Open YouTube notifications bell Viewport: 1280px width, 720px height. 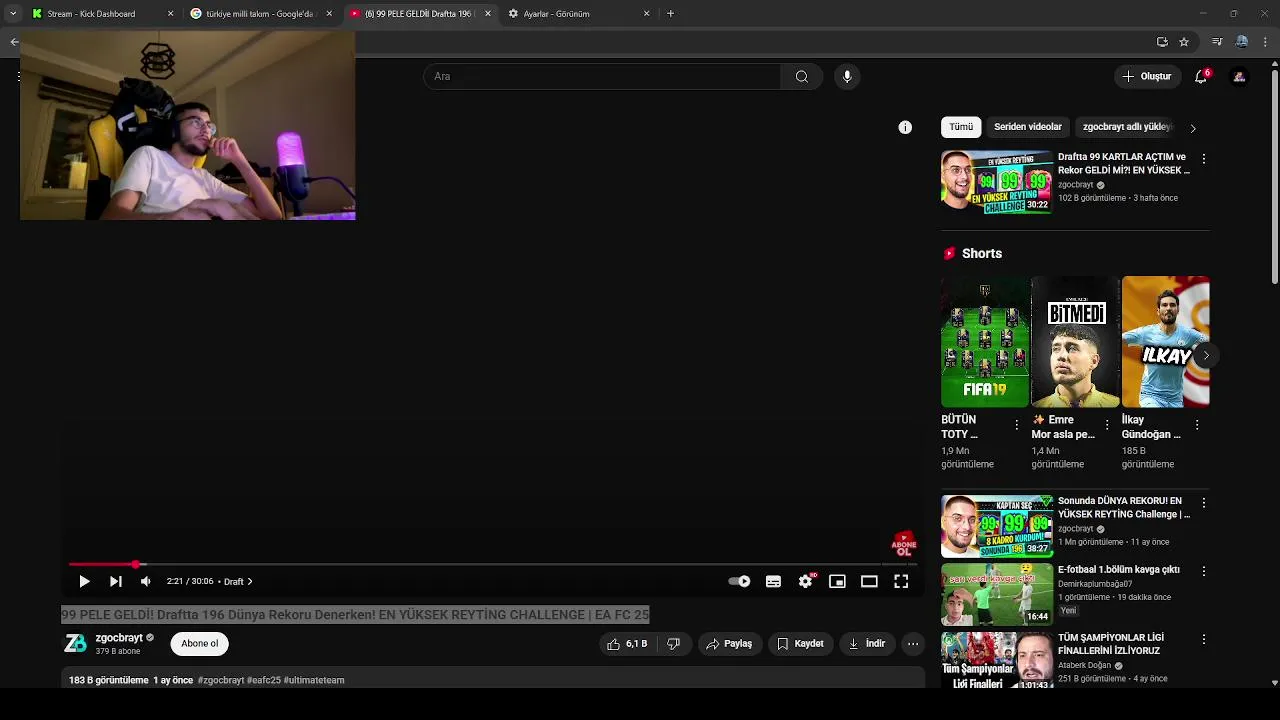(1201, 76)
